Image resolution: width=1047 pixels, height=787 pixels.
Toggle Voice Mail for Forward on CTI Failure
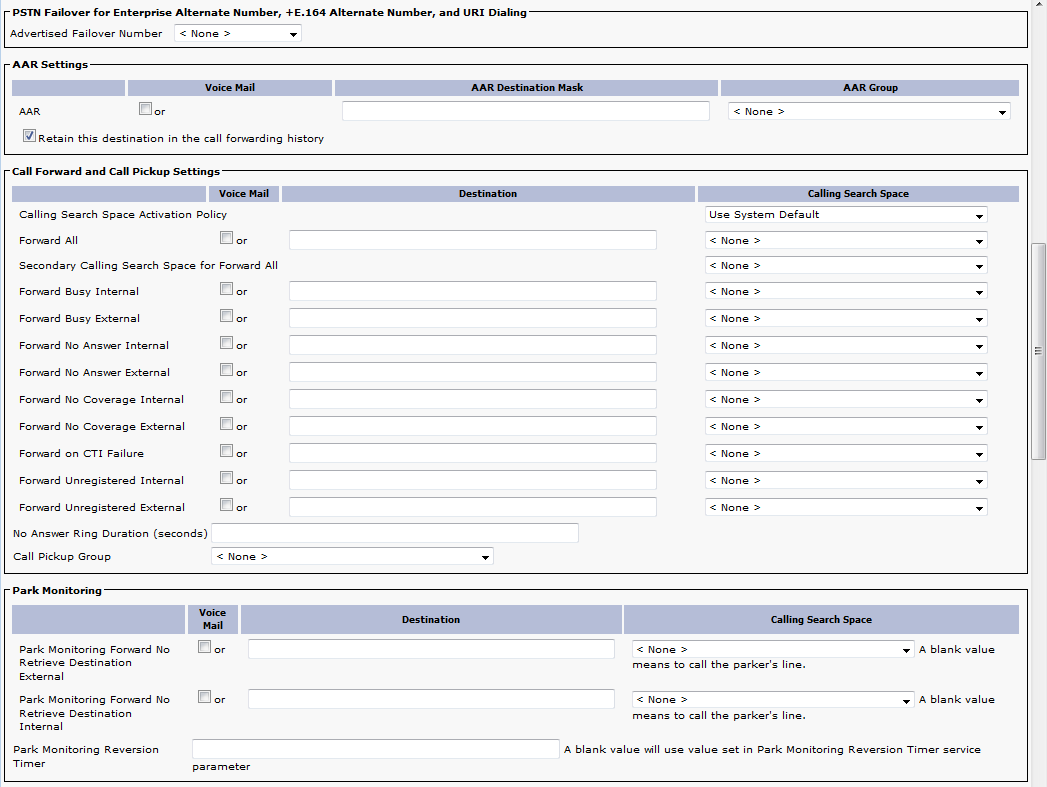pos(227,452)
